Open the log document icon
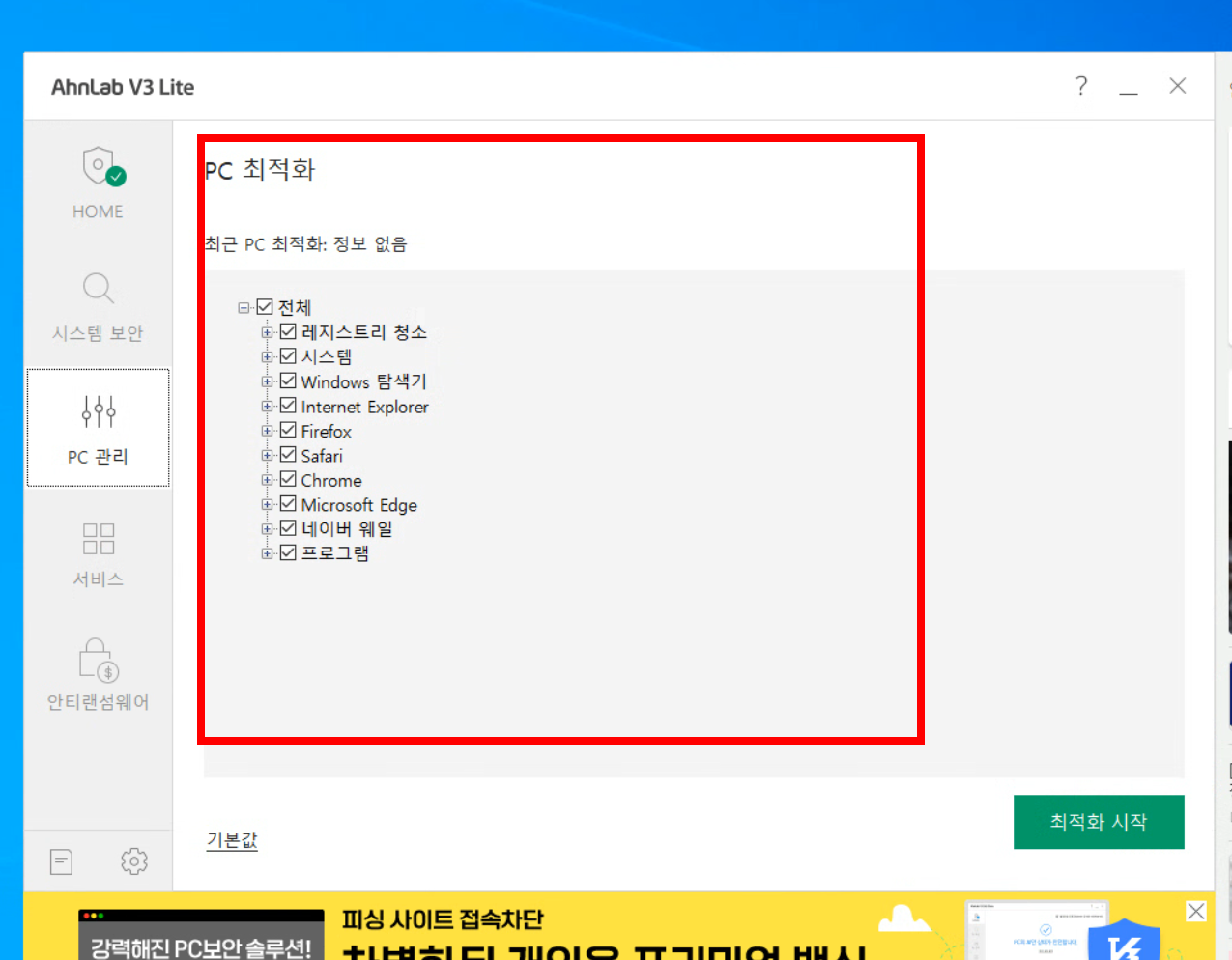 61,861
